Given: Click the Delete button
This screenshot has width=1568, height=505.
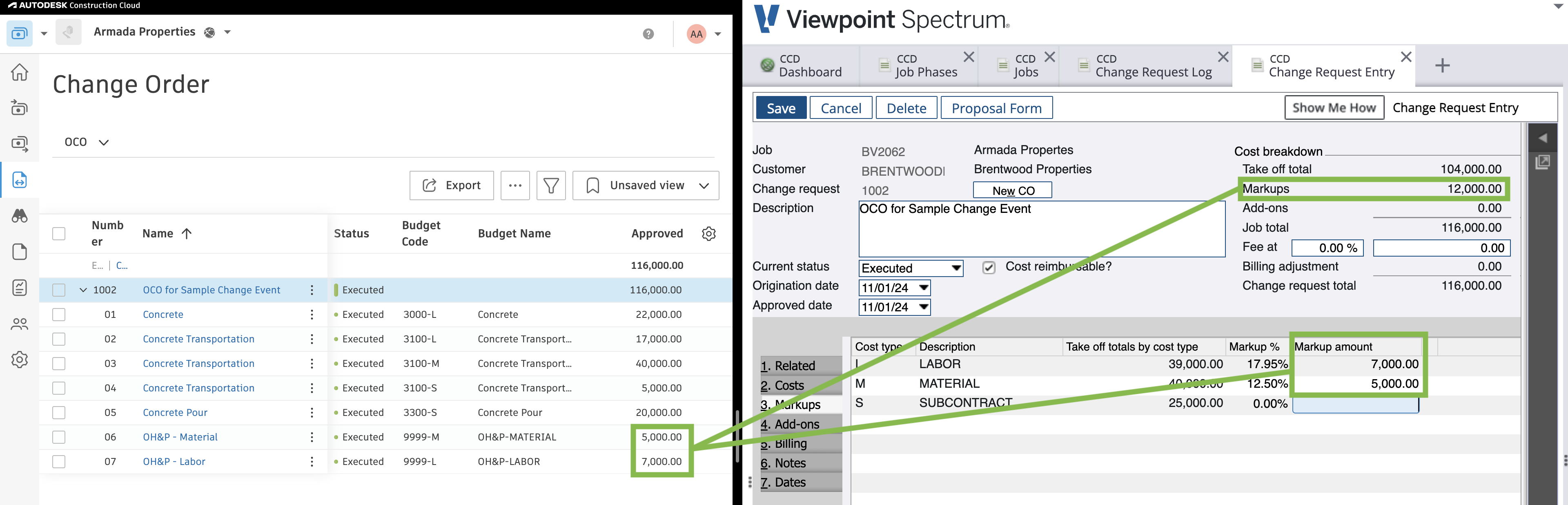Looking at the screenshot, I should pyautogui.click(x=906, y=108).
